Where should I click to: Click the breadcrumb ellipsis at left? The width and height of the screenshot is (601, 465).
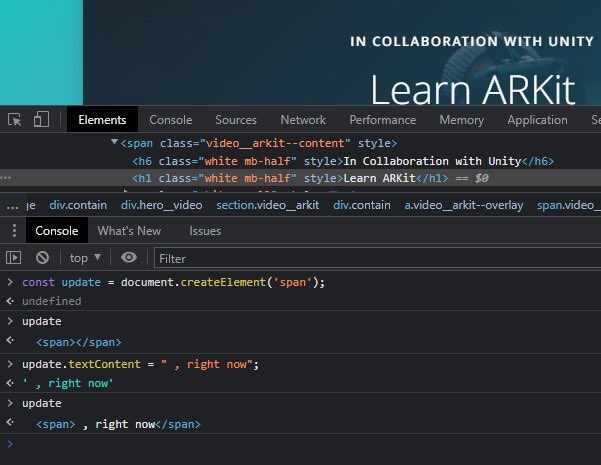pos(12,206)
